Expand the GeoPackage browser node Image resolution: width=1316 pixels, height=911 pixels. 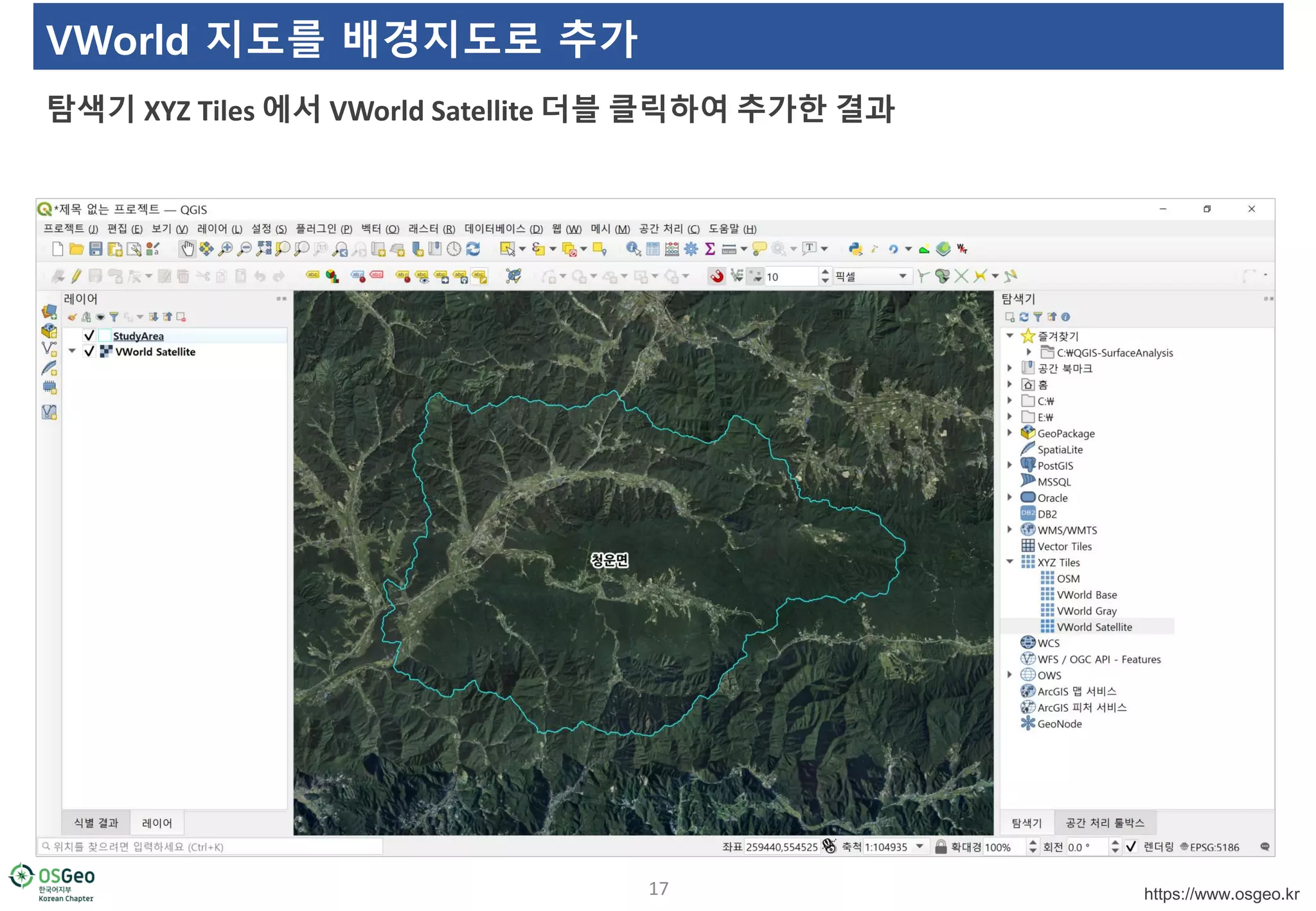pyautogui.click(x=1009, y=433)
